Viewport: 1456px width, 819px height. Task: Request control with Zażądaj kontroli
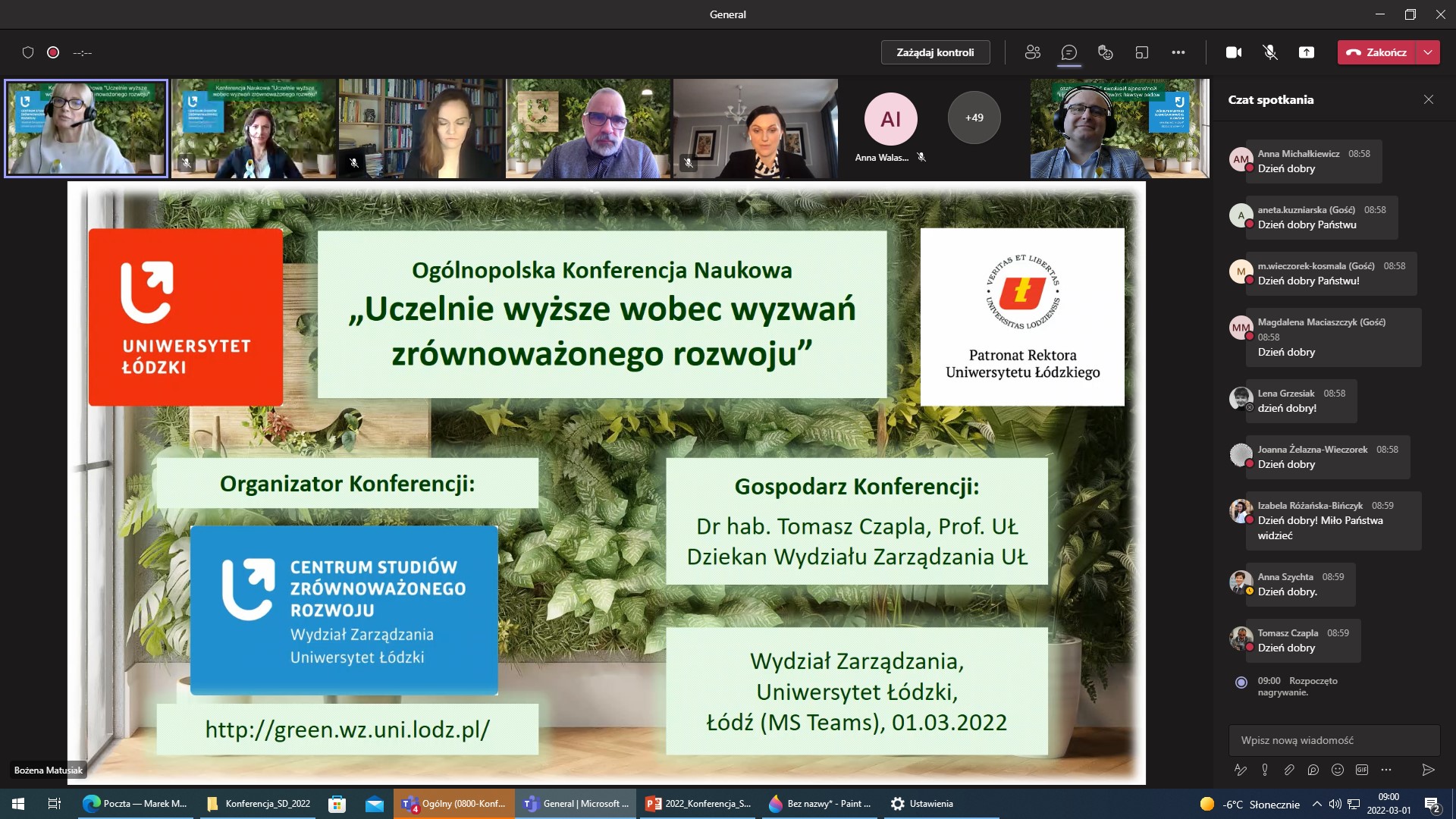pos(935,52)
